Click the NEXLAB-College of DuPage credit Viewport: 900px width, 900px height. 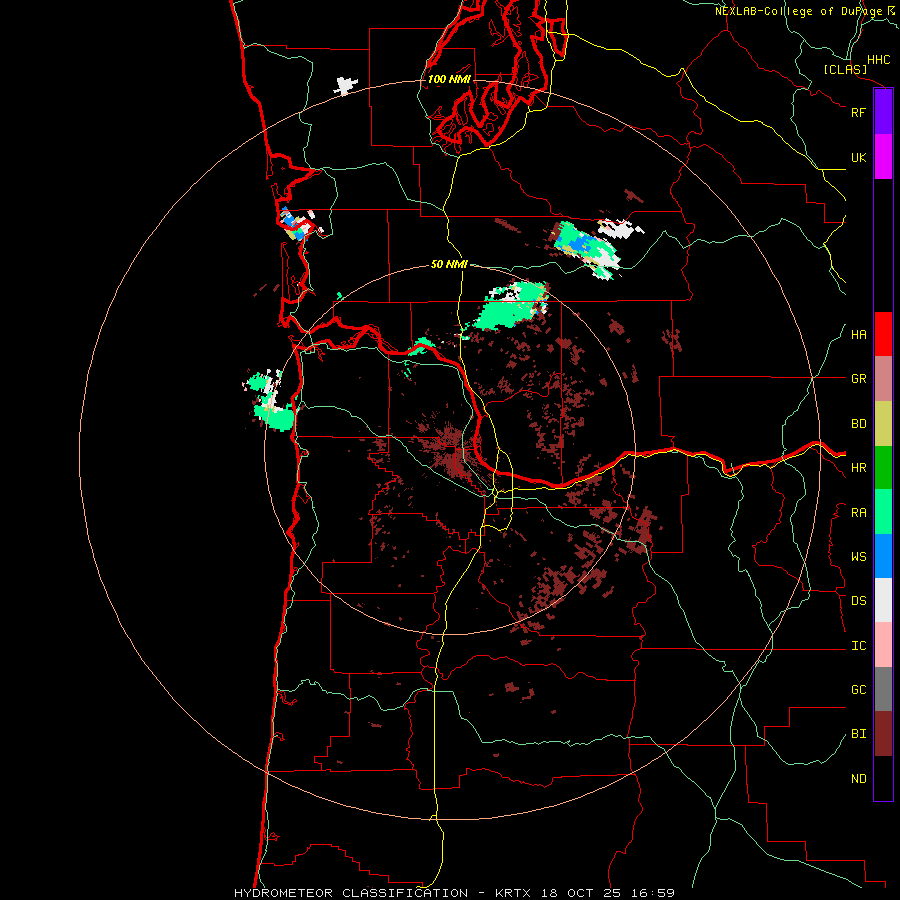pyautogui.click(x=799, y=11)
